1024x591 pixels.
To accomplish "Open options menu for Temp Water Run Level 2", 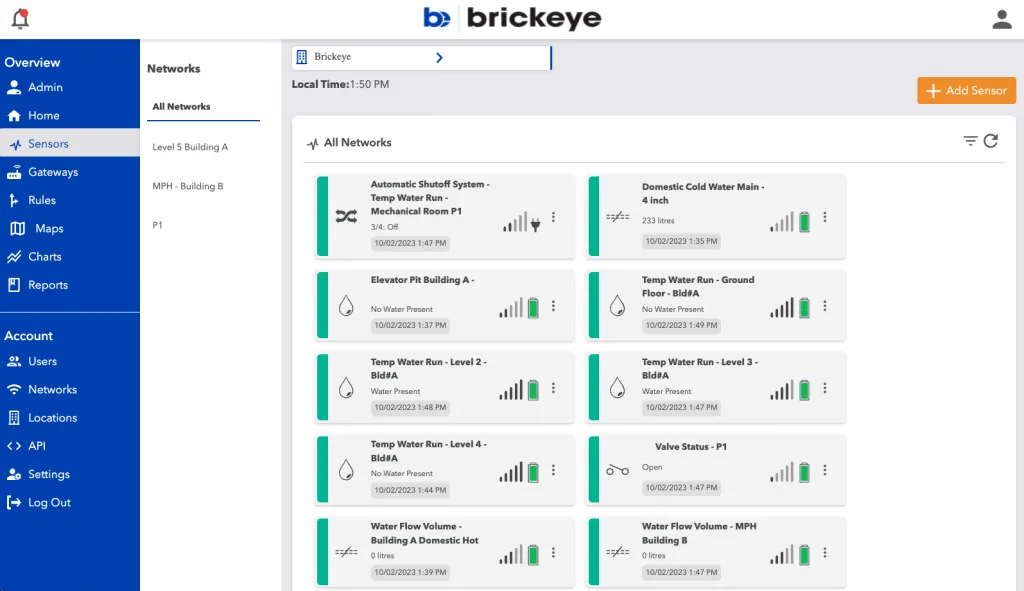I will (553, 388).
